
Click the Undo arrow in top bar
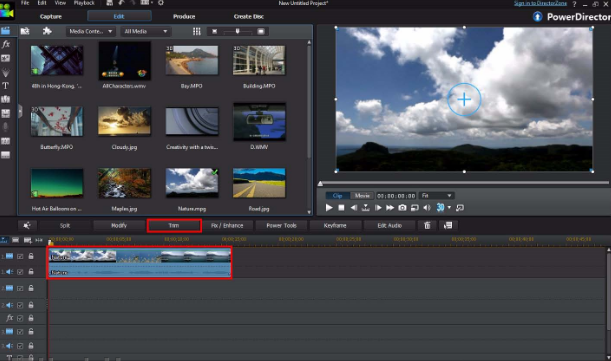tap(121, 3)
